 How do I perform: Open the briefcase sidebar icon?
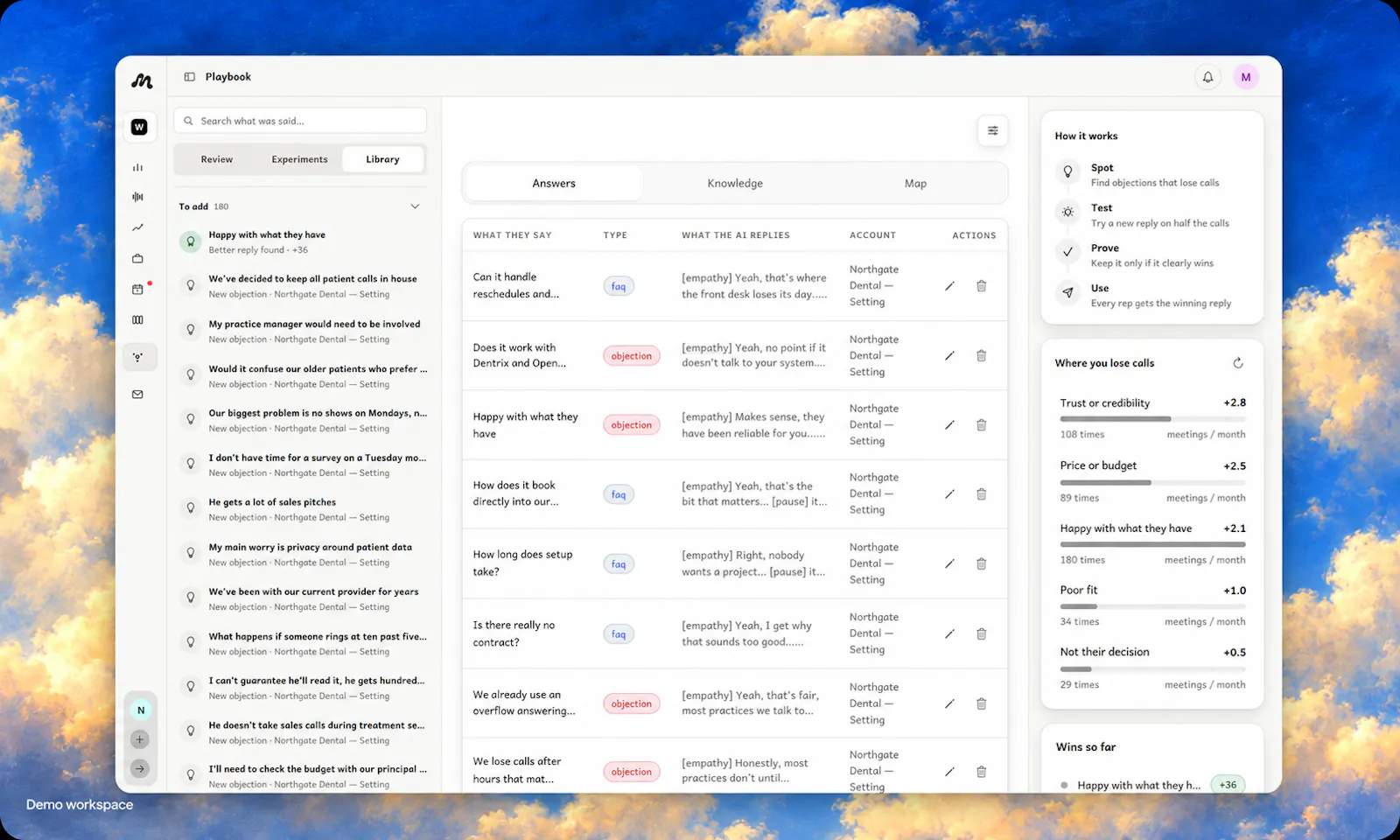point(137,258)
